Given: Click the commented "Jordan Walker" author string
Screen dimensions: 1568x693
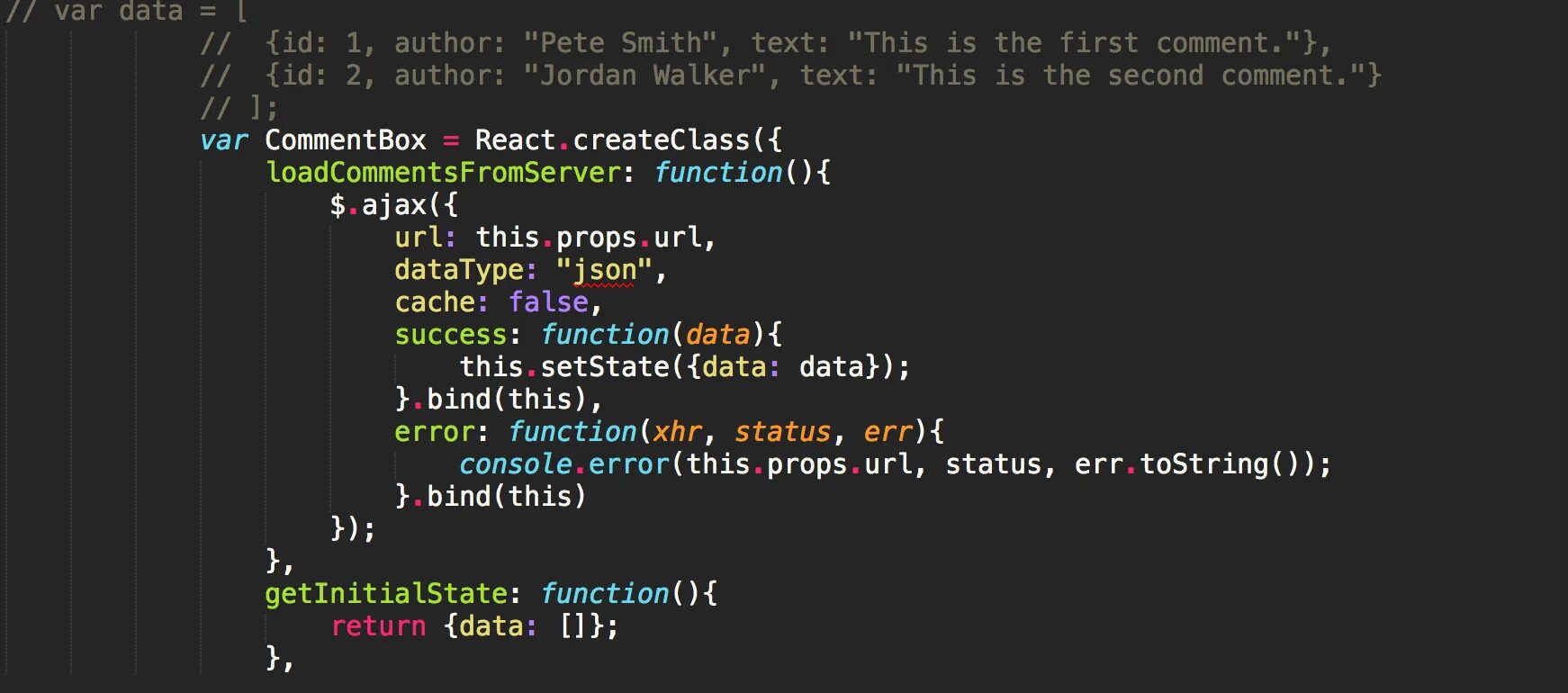Looking at the screenshot, I should [x=644, y=76].
